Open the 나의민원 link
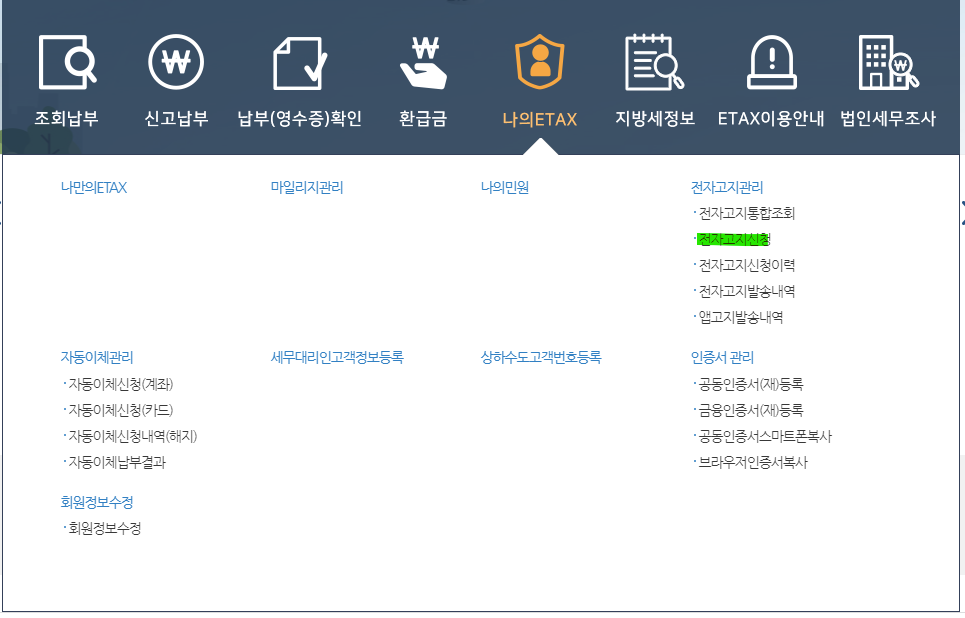This screenshot has width=965, height=618. pyautogui.click(x=505, y=188)
